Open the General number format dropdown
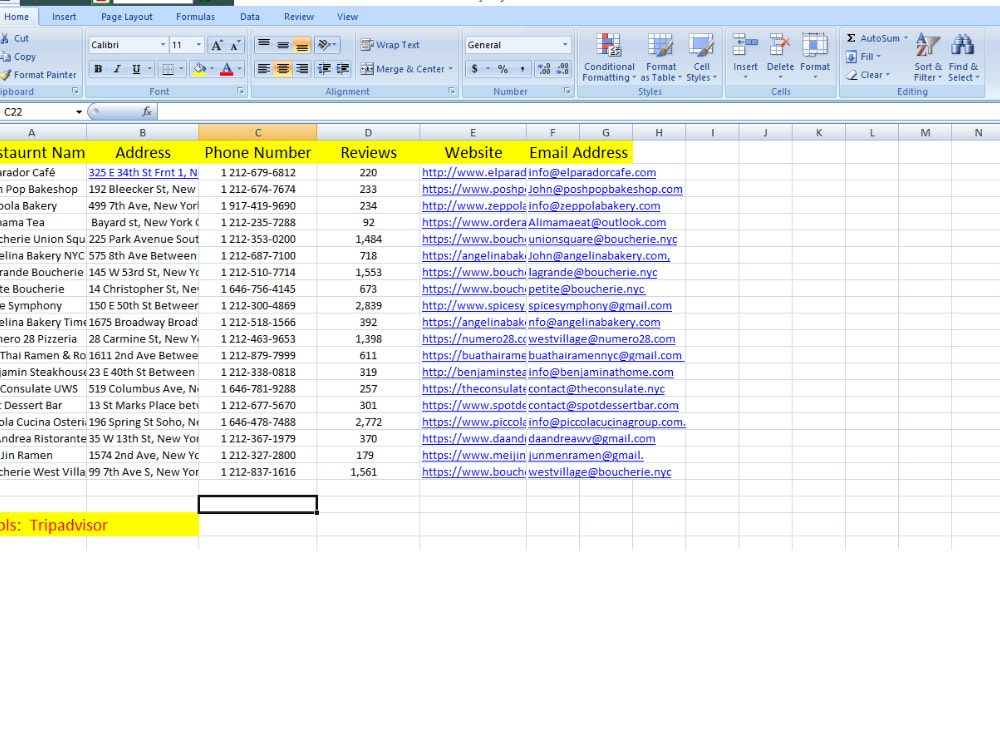Screen dimensions: 1000x750 (x=566, y=44)
